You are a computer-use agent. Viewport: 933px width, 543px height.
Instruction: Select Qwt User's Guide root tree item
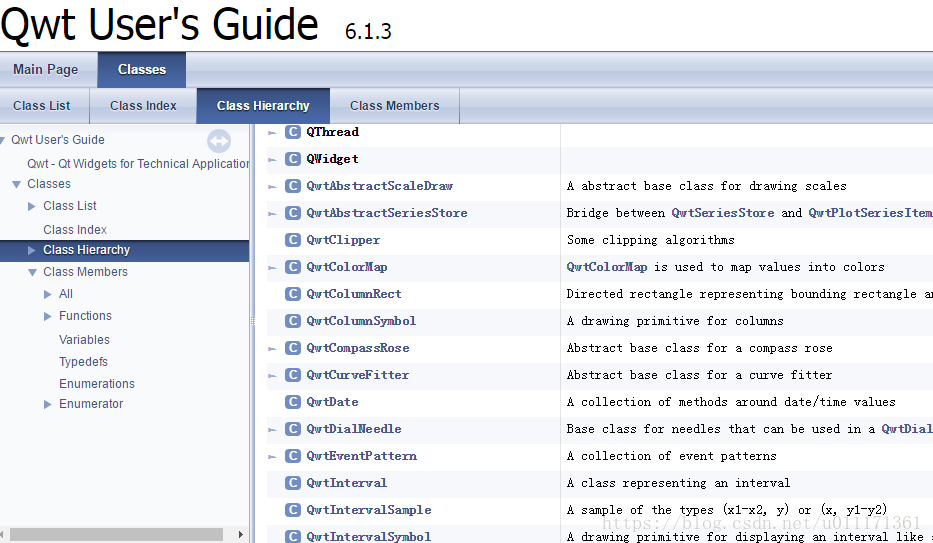[x=58, y=140]
